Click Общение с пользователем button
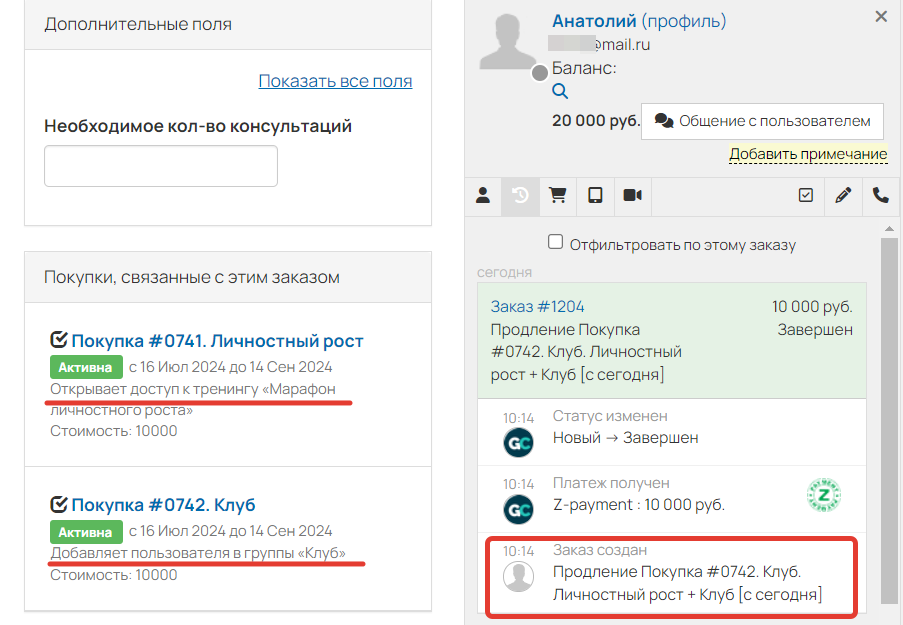The height and width of the screenshot is (625, 903). [762, 121]
